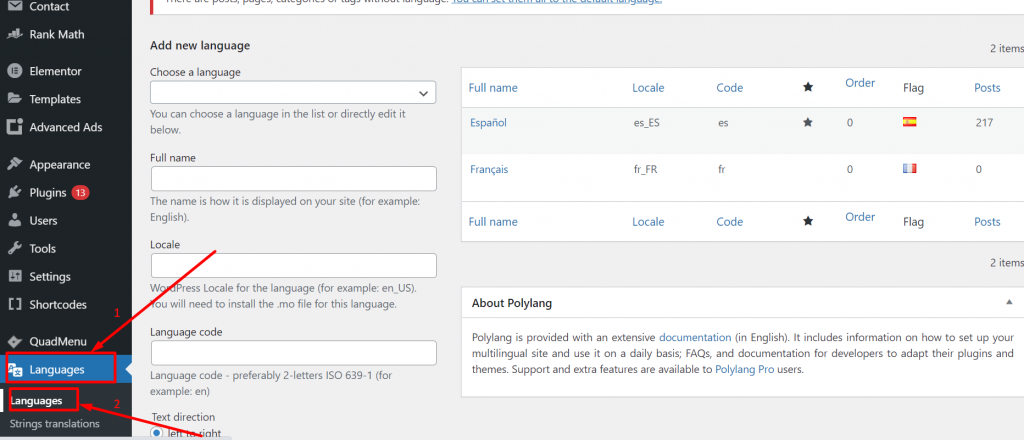
Task: Open the Choose a language dropdown
Action: click(x=293, y=93)
